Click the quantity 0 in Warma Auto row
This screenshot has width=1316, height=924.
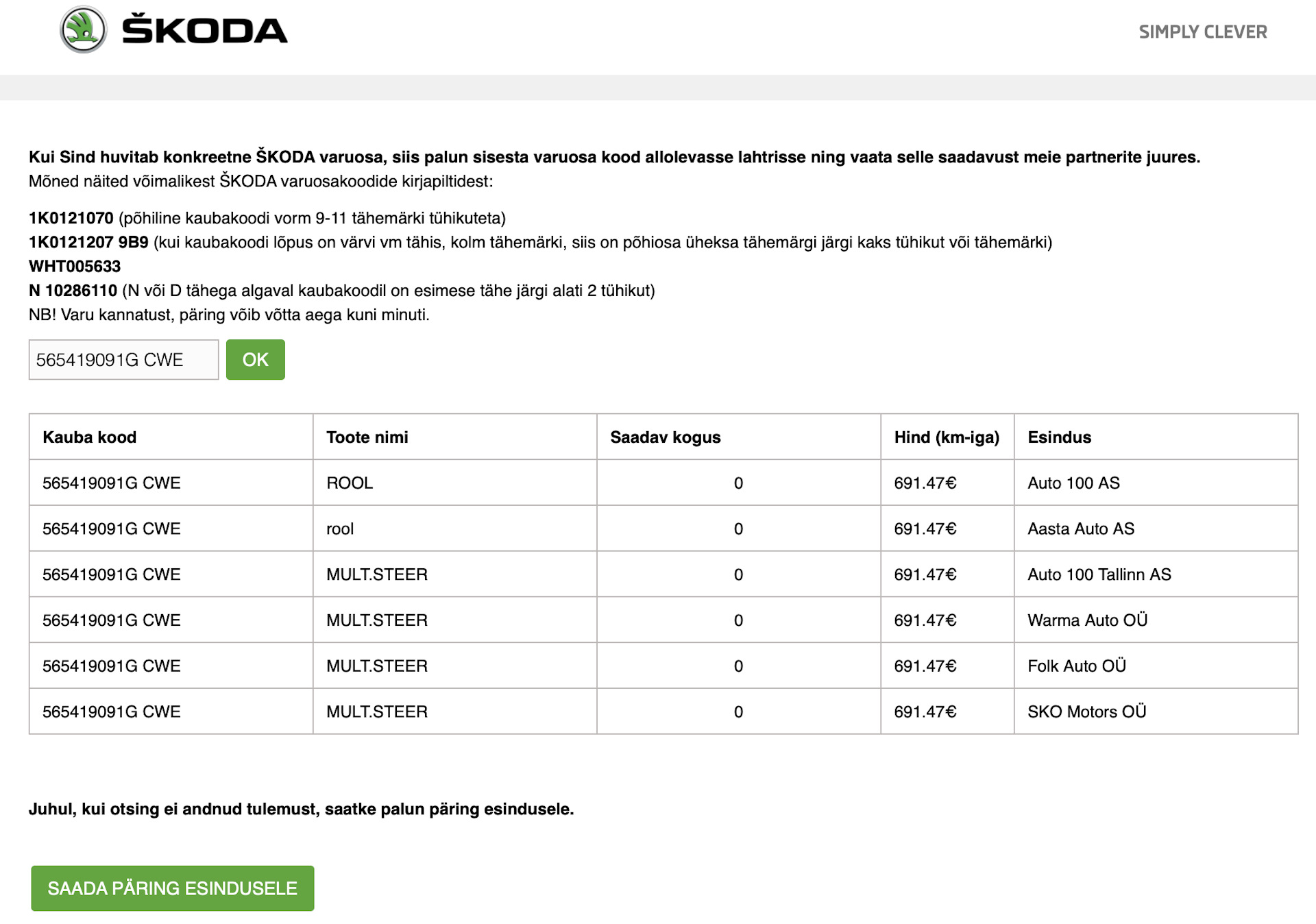coord(738,620)
